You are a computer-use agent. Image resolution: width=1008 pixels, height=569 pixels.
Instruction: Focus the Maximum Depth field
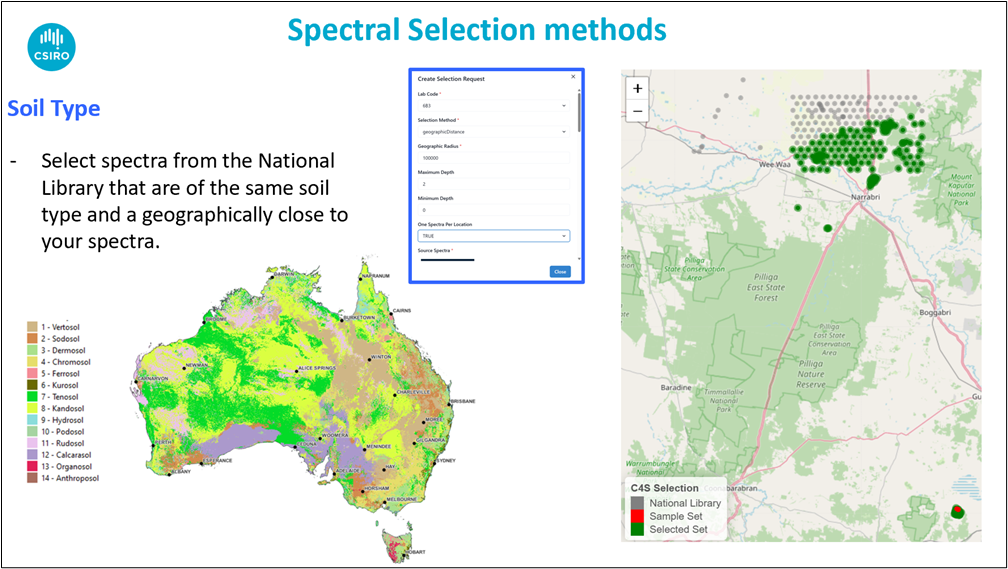(493, 184)
